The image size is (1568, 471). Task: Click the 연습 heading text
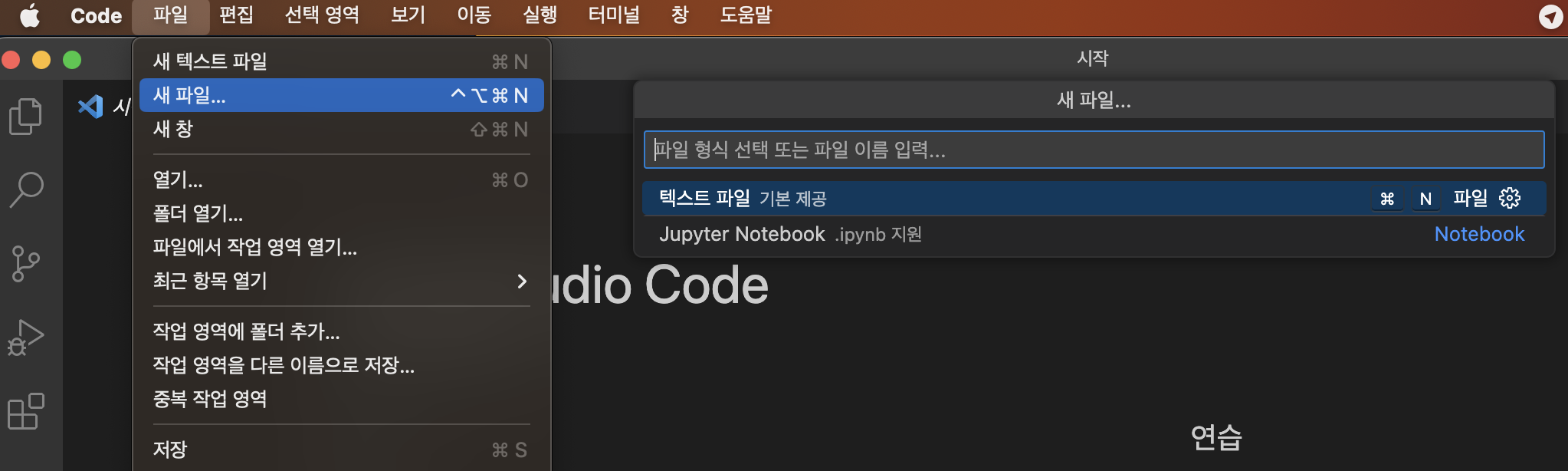(x=1216, y=437)
